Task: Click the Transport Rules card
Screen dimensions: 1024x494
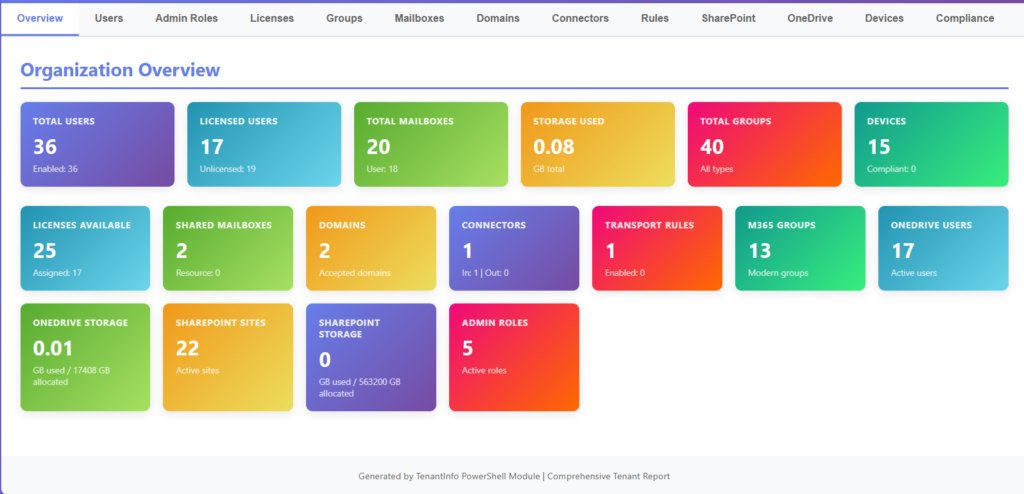Action: [x=657, y=248]
